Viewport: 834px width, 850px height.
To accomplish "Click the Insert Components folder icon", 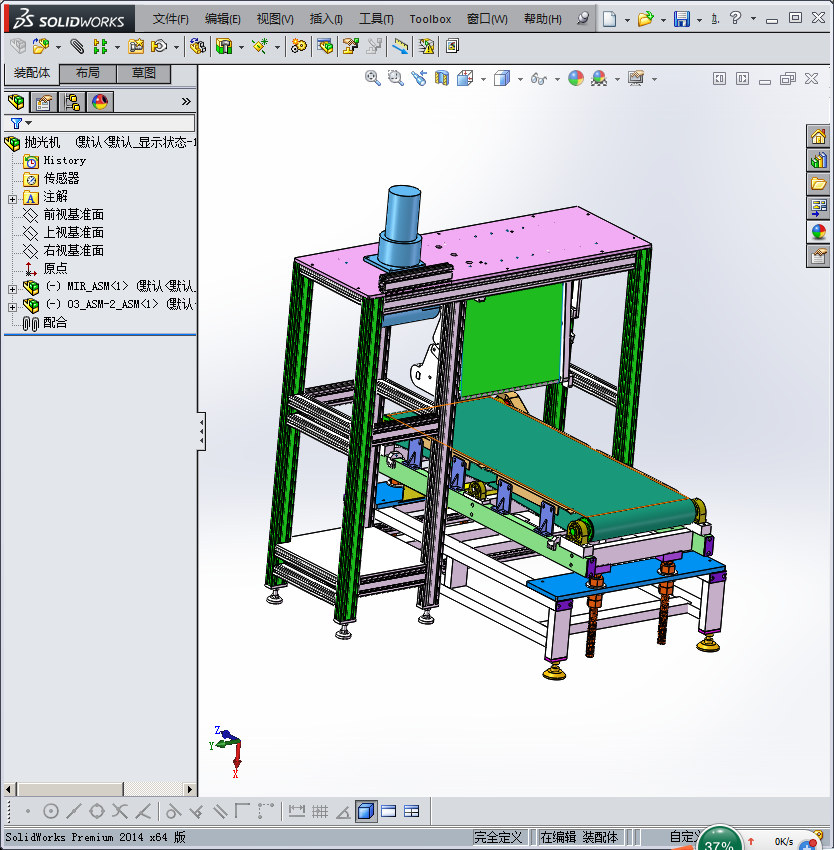I will click(41, 46).
